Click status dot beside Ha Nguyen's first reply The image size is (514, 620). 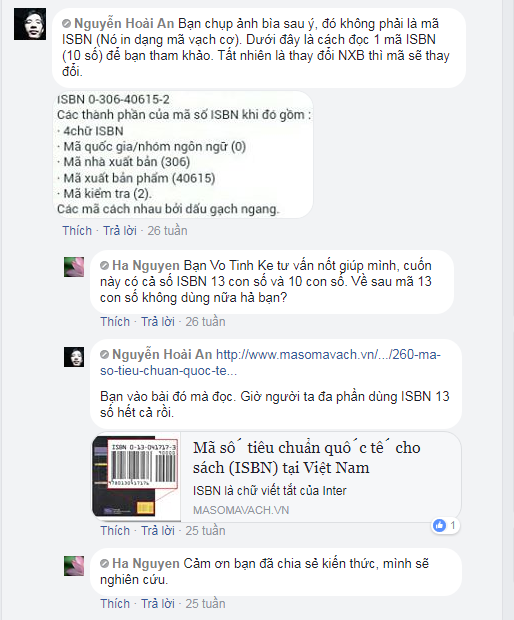click(x=104, y=265)
